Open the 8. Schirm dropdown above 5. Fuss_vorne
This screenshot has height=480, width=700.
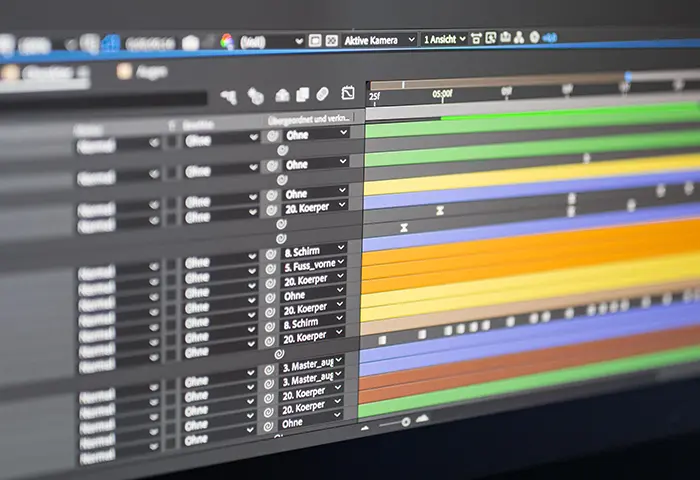[x=314, y=251]
